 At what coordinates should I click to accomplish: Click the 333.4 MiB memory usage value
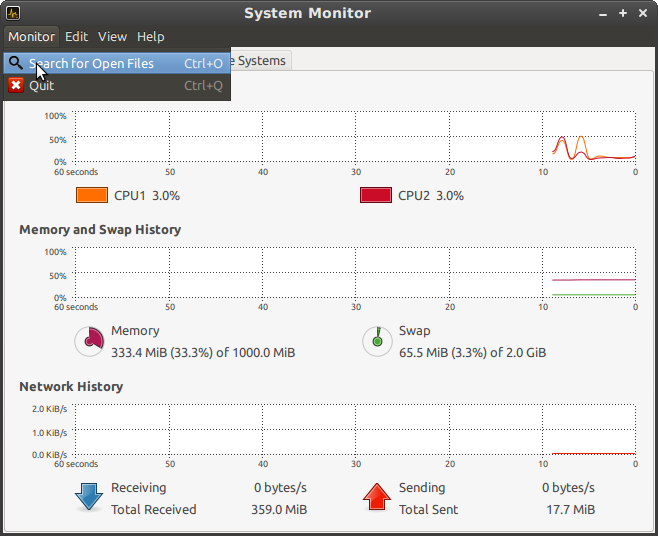[x=203, y=353]
